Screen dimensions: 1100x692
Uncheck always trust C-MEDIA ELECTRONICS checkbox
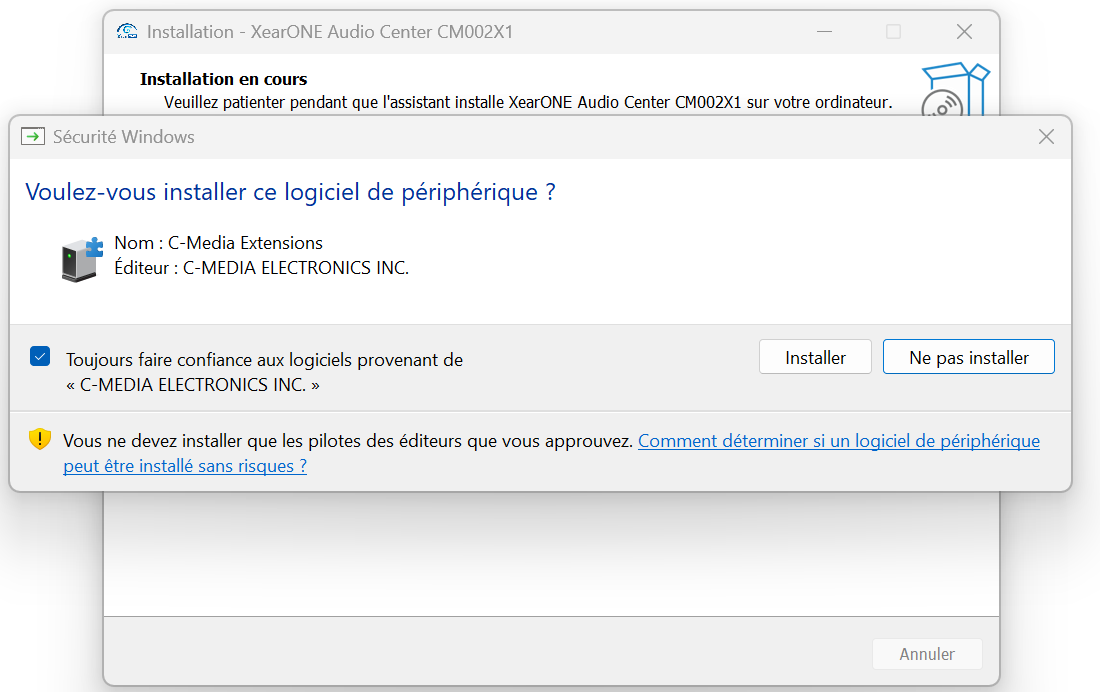click(x=40, y=357)
